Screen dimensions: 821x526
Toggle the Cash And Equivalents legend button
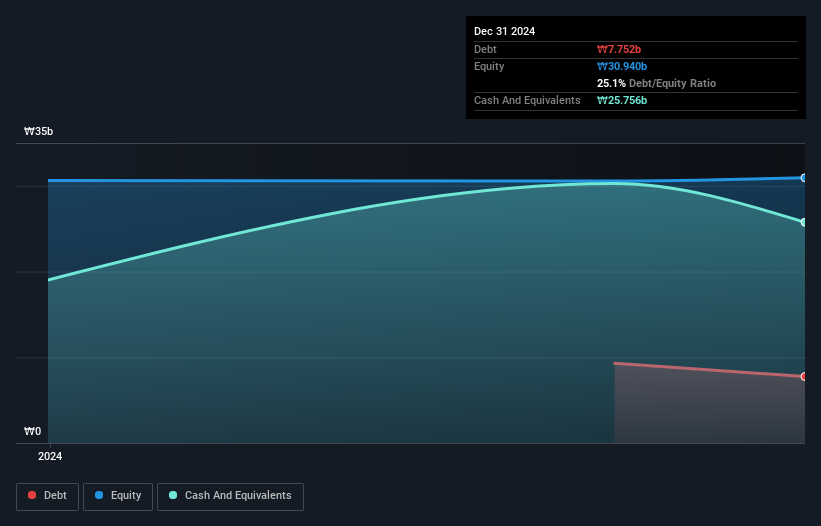[x=230, y=496]
